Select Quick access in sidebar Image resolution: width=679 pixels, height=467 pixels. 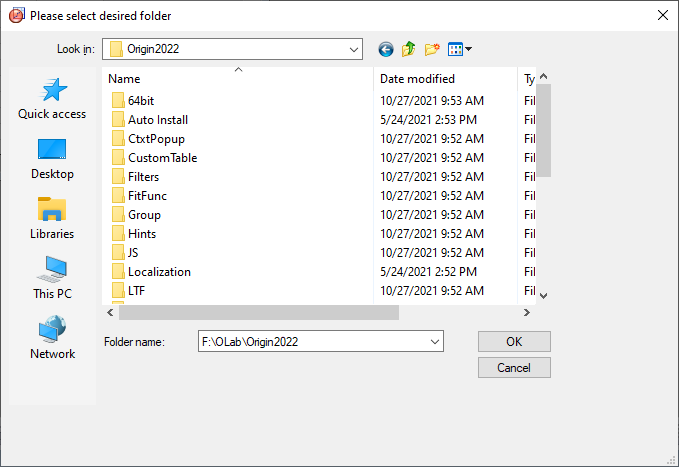52,100
